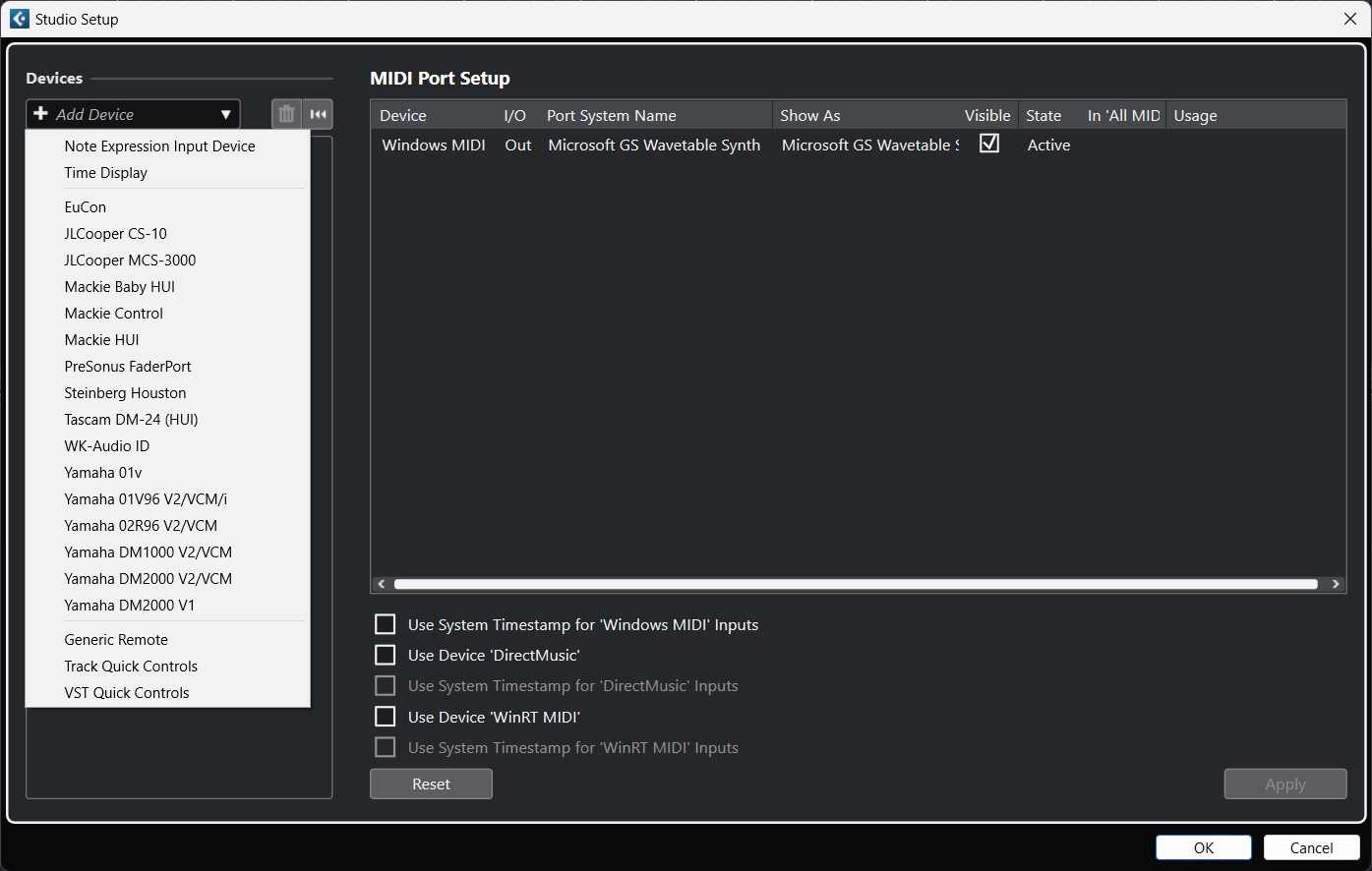
Task: Click the Steinberg logo in the title bar
Action: (19, 19)
